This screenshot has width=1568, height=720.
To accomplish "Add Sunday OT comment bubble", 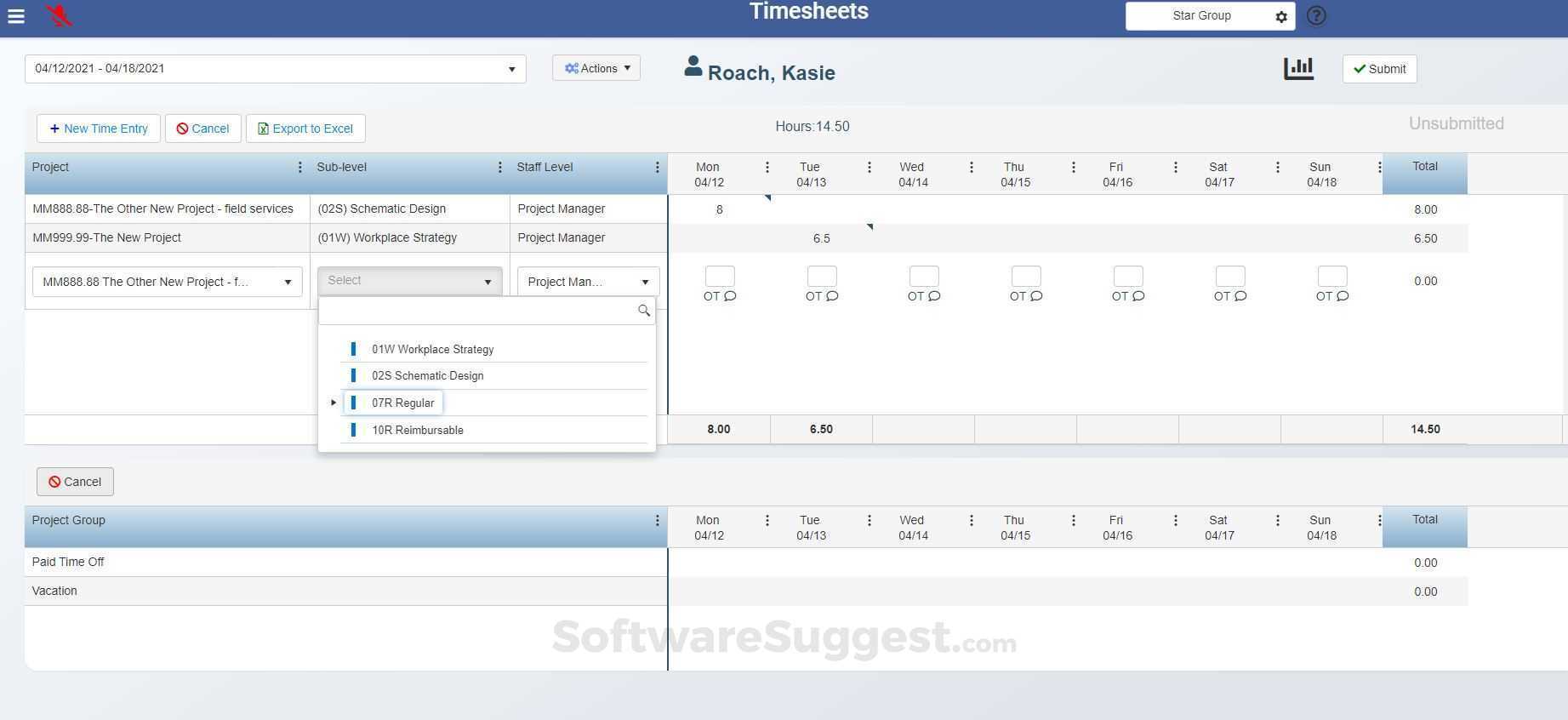I will click(1343, 296).
